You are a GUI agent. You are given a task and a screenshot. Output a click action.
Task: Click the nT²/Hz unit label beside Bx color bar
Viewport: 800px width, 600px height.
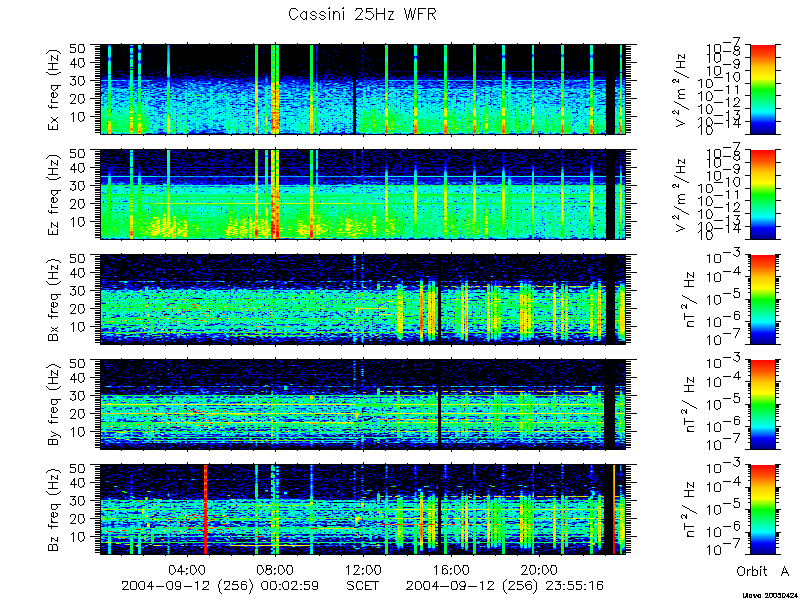689,299
